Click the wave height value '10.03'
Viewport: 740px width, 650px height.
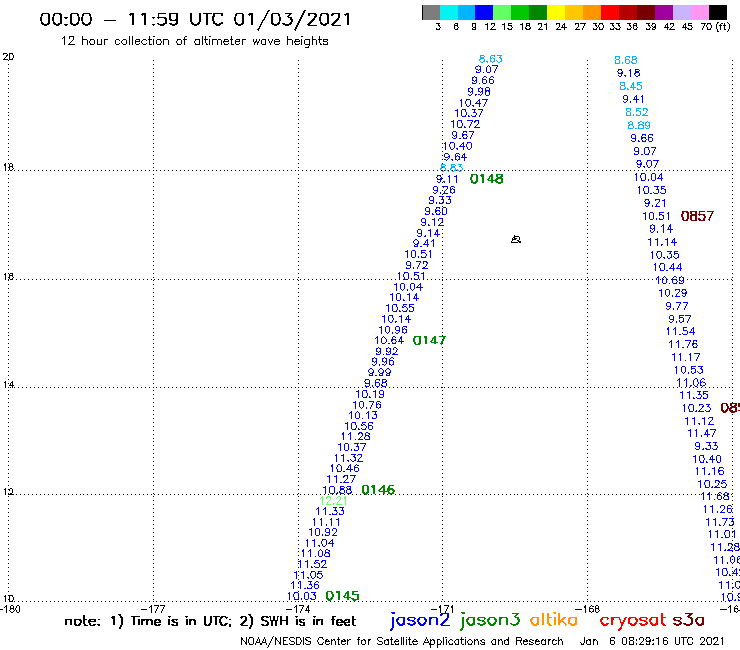pos(302,596)
